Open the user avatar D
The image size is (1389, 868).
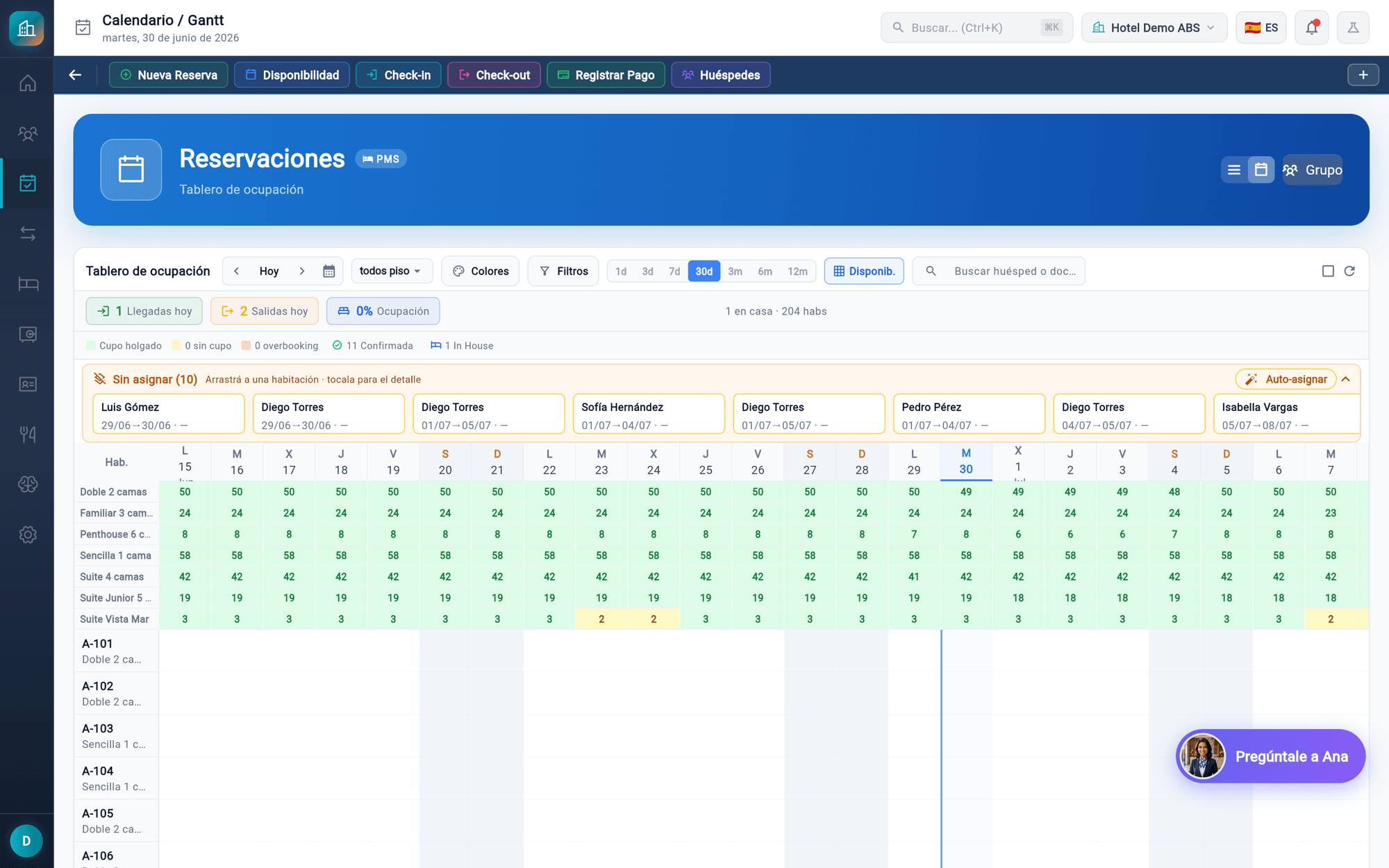click(x=26, y=841)
